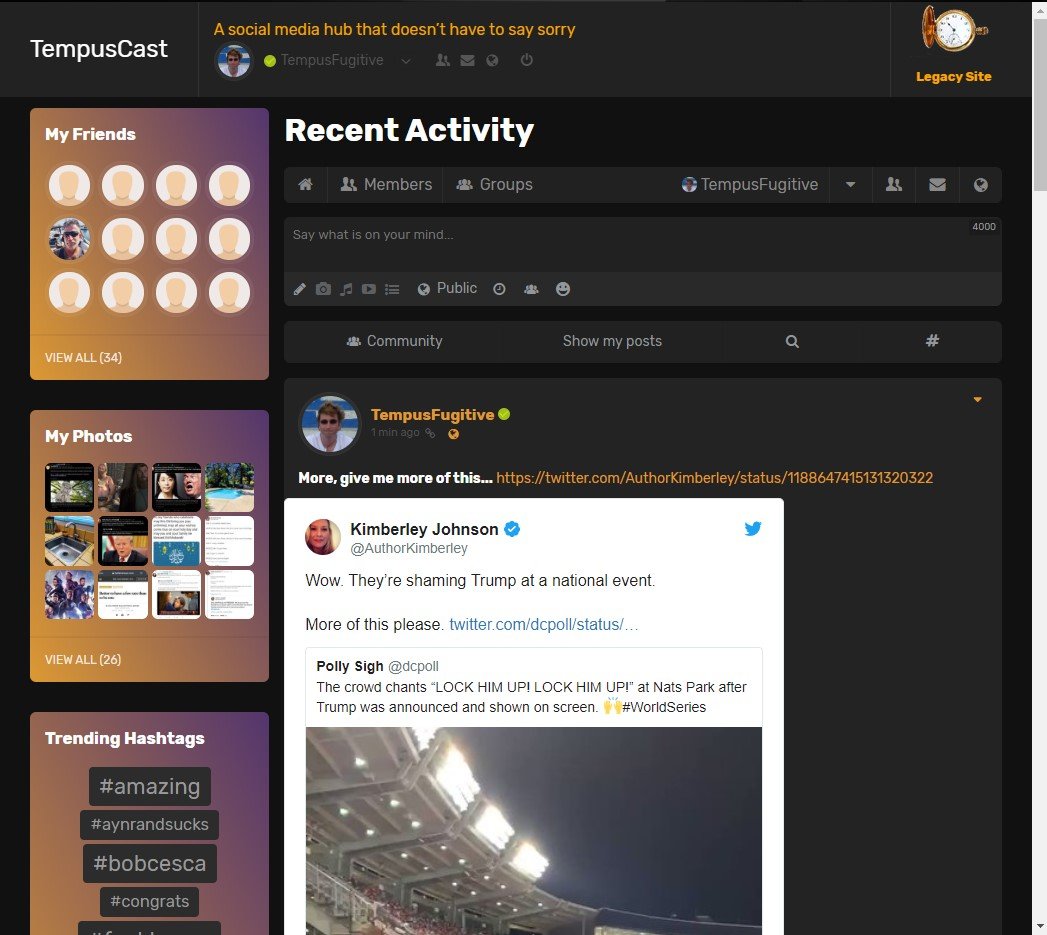The width and height of the screenshot is (1047, 935).
Task: Select Show my posts tab
Action: point(612,341)
